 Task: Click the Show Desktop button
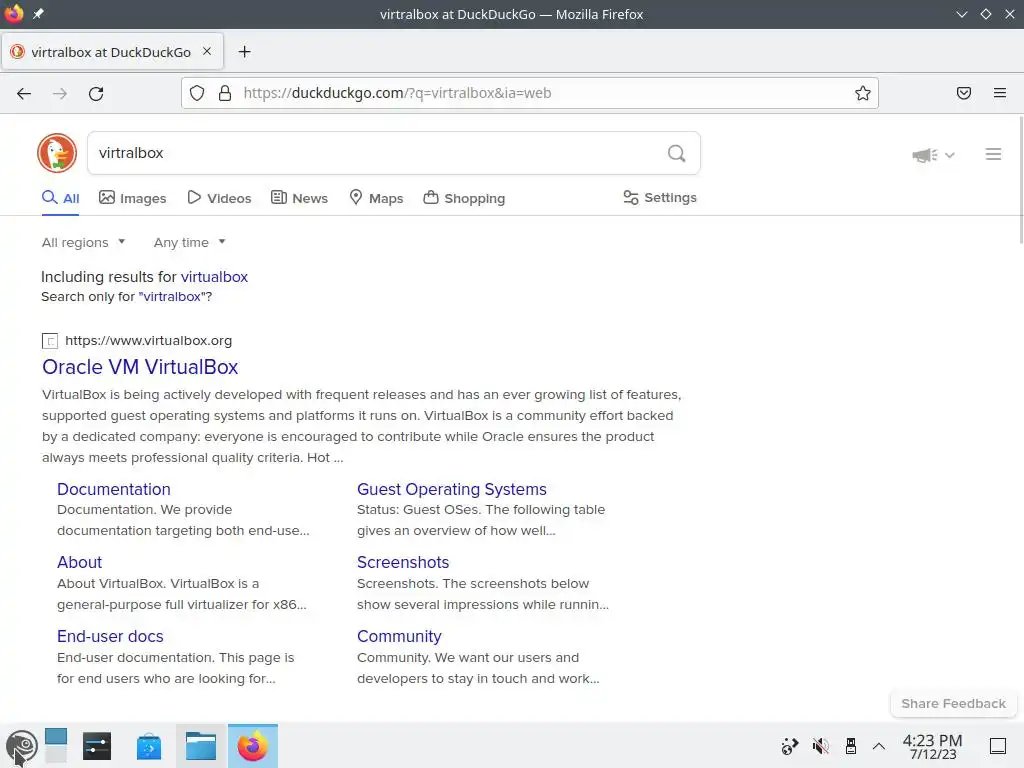pyautogui.click(x=998, y=746)
